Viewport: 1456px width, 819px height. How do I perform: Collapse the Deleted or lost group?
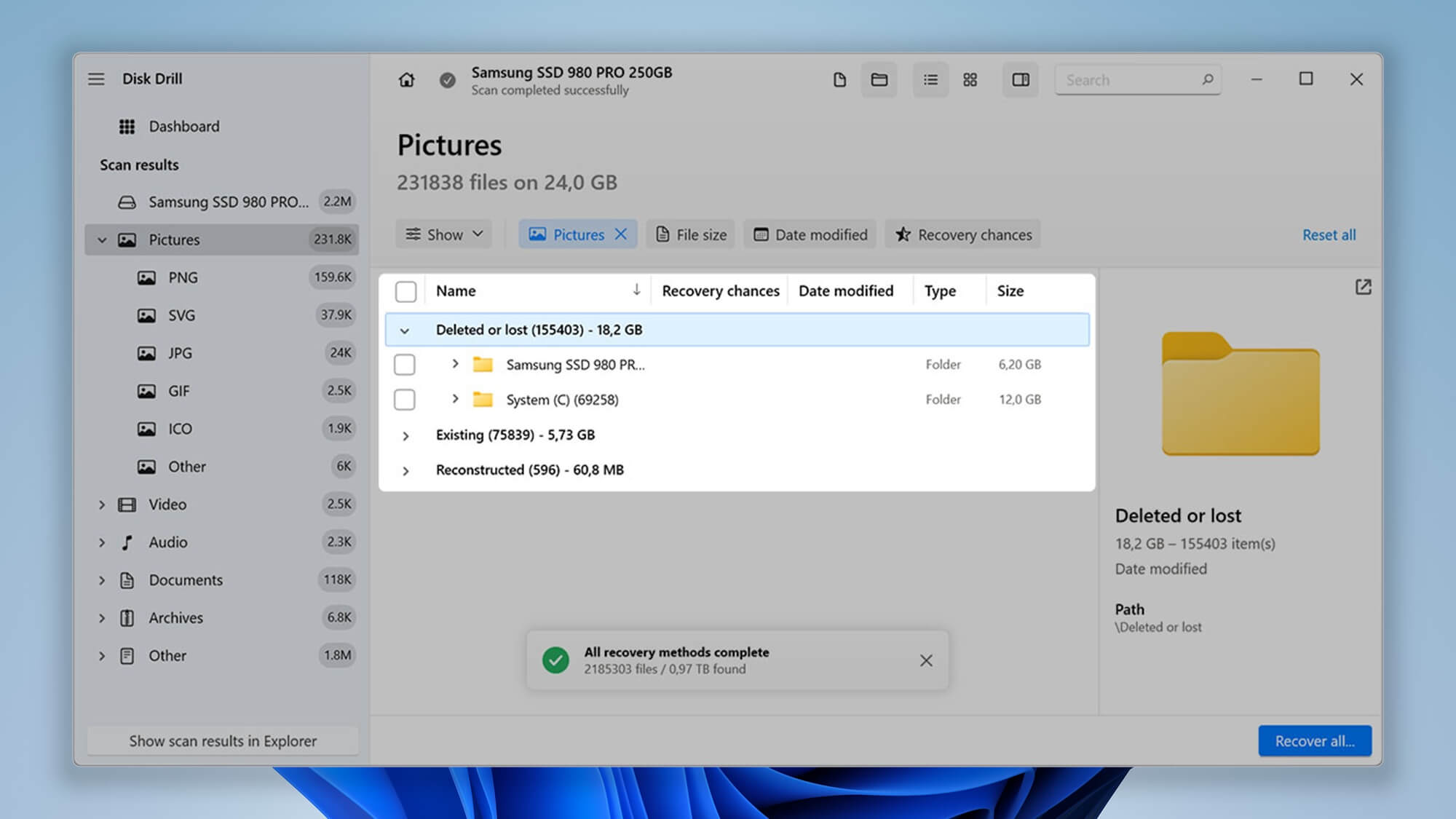[x=405, y=331]
